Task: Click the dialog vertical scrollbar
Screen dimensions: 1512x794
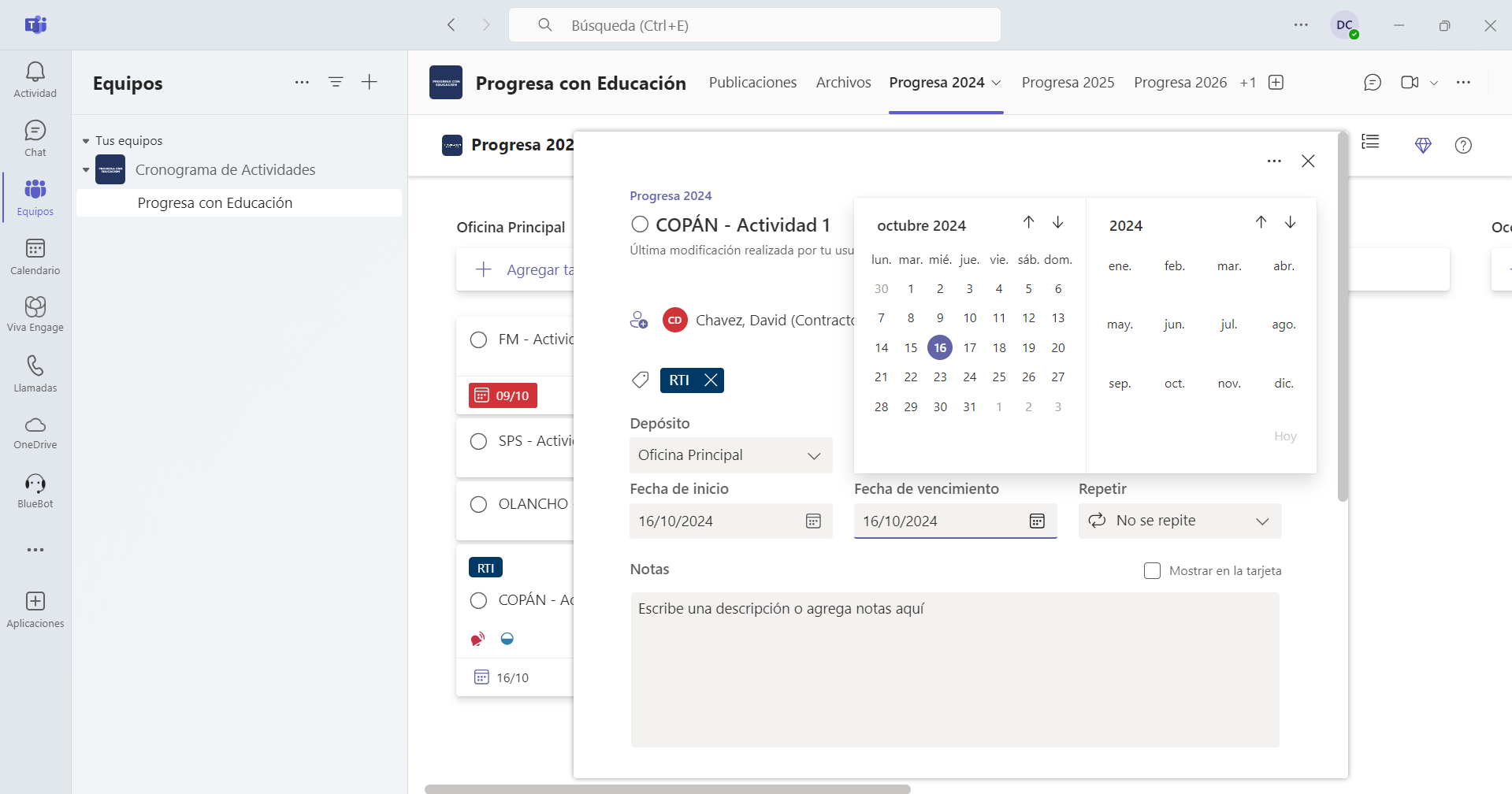Action: click(1343, 317)
